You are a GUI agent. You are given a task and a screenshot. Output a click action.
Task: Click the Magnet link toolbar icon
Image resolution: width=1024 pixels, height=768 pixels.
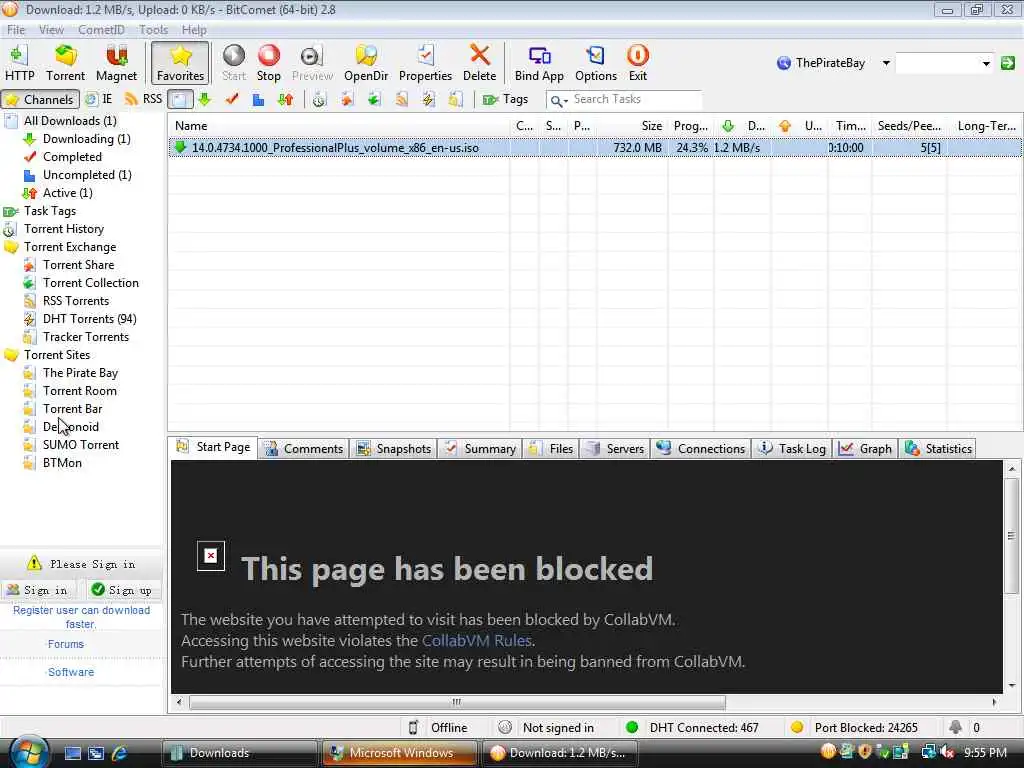tap(116, 63)
